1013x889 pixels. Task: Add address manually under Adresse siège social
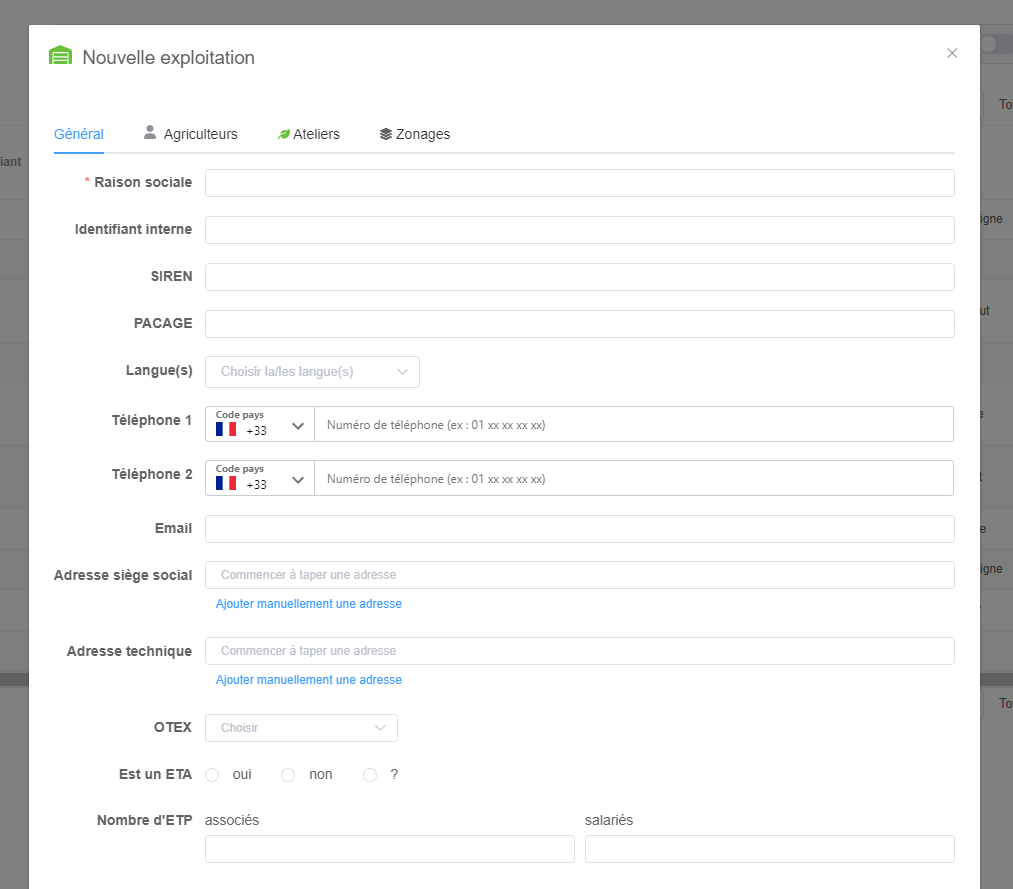[x=309, y=604]
